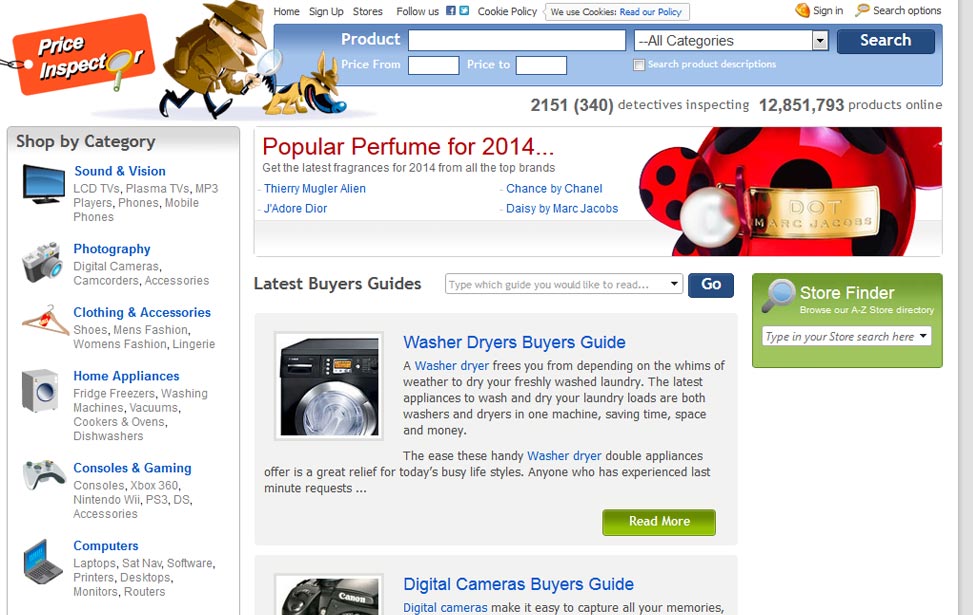Open the Photography category link
The height and width of the screenshot is (615, 973).
112,249
